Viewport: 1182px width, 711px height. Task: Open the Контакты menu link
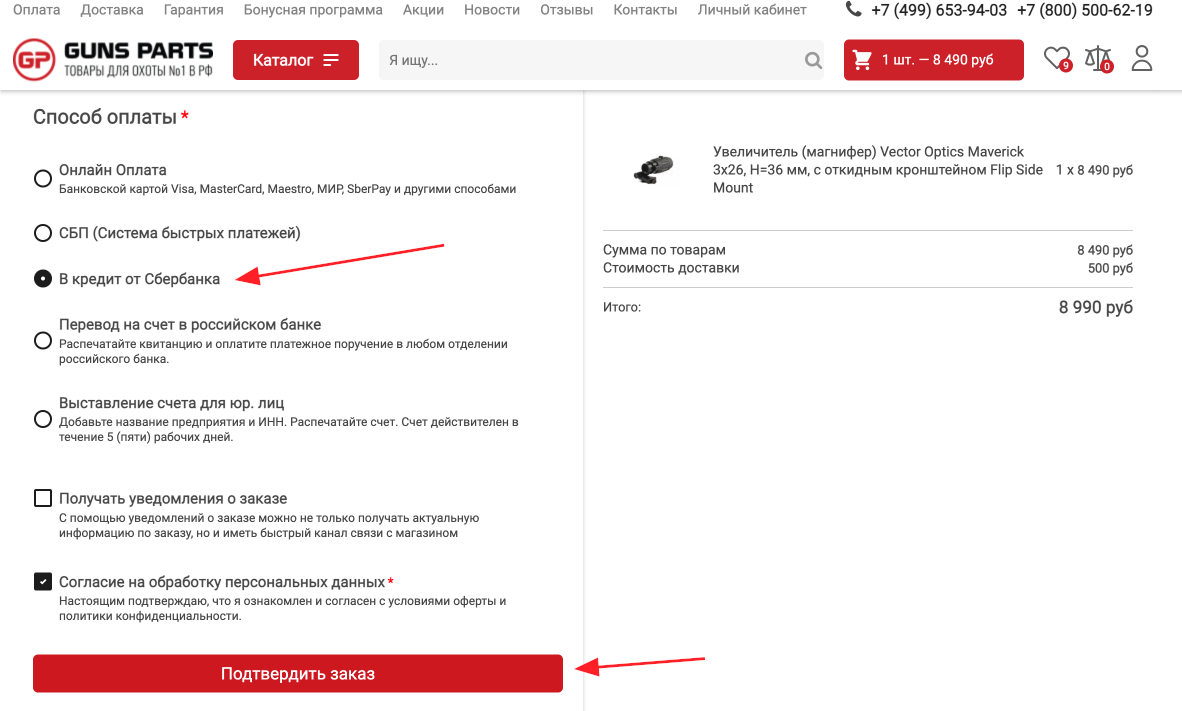coord(645,10)
